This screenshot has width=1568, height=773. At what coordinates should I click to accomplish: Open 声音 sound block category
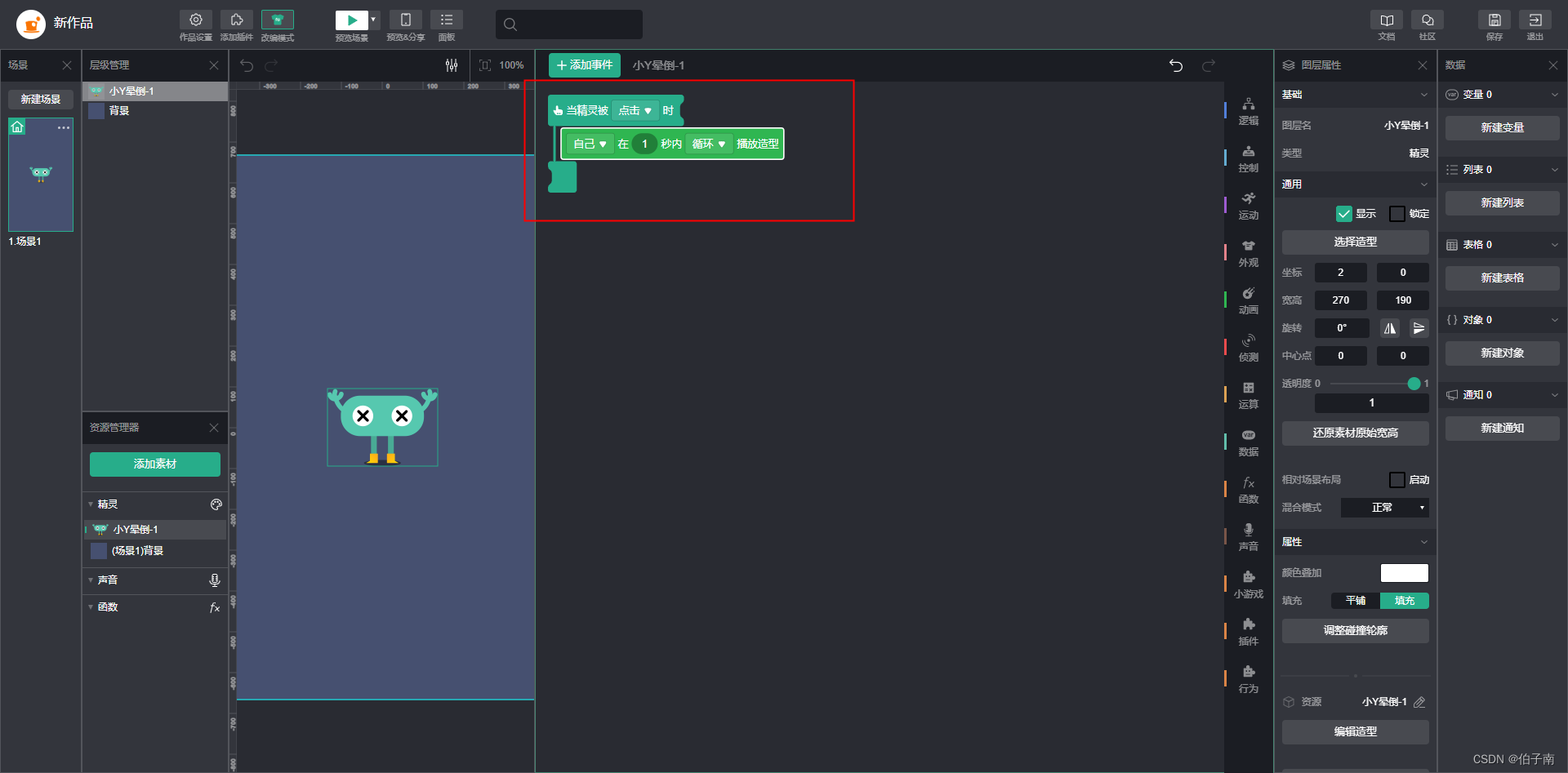pyautogui.click(x=1249, y=537)
